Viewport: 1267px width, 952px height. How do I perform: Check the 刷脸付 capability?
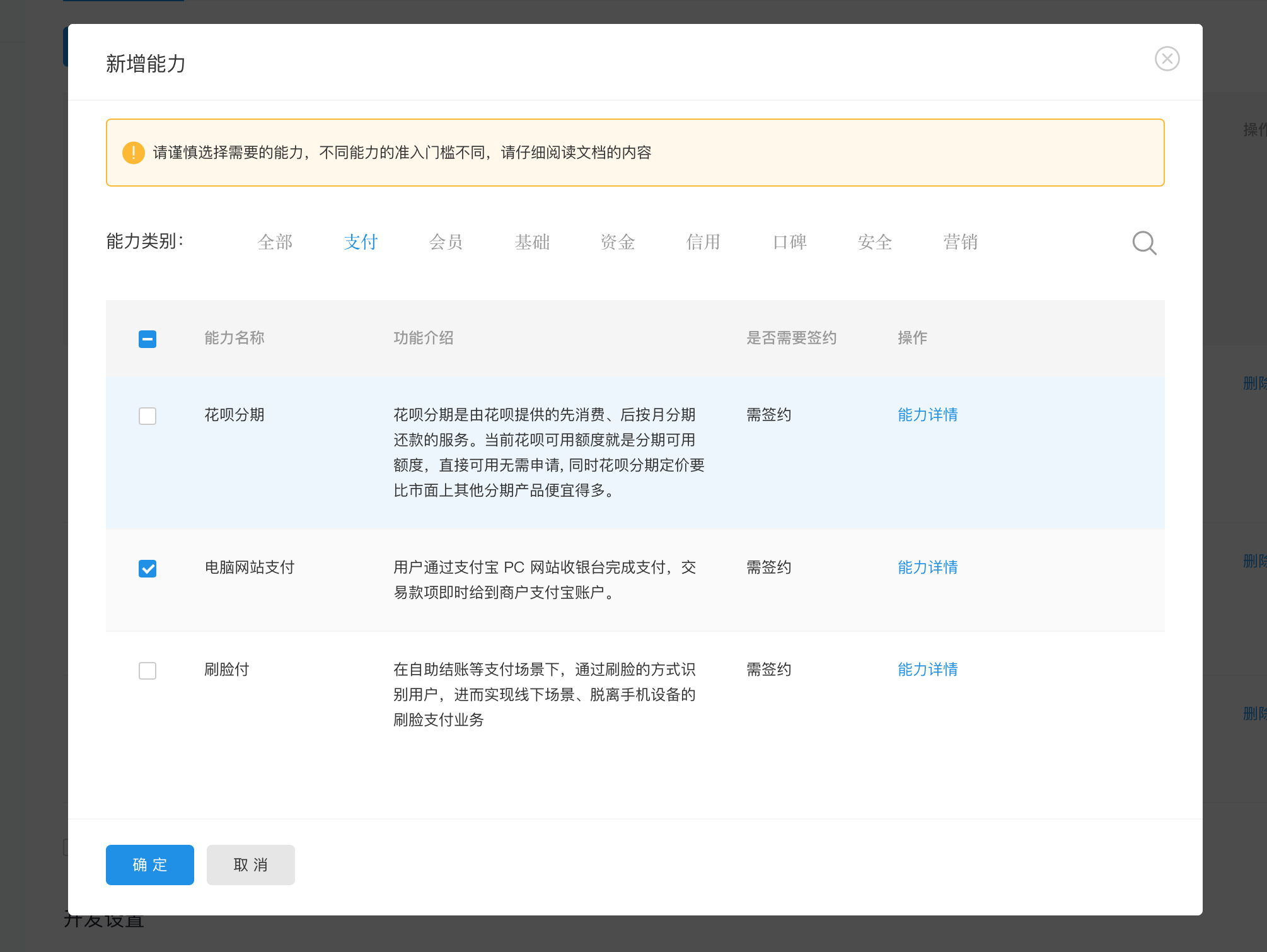[x=148, y=670]
